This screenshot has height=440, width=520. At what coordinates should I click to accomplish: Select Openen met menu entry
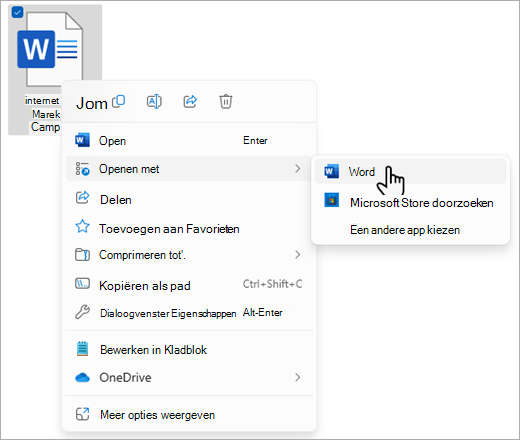(x=189, y=169)
